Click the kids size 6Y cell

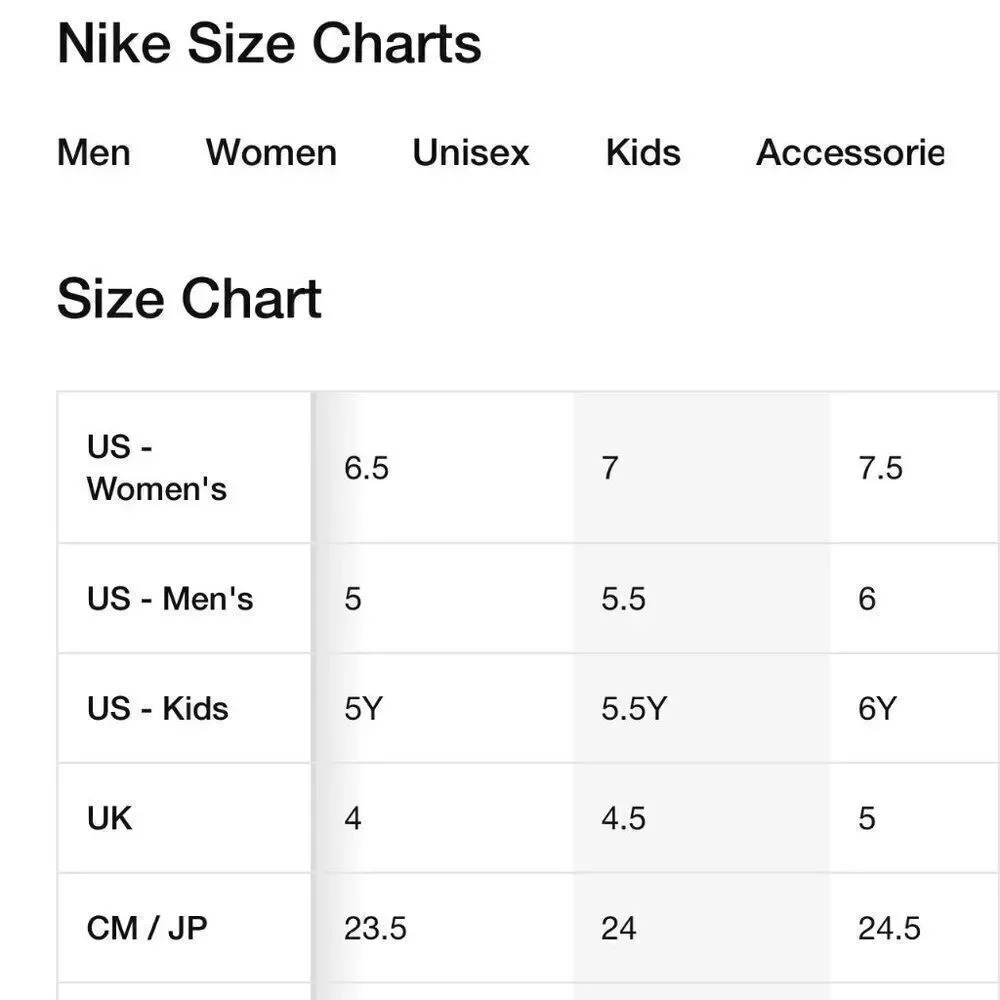915,708
